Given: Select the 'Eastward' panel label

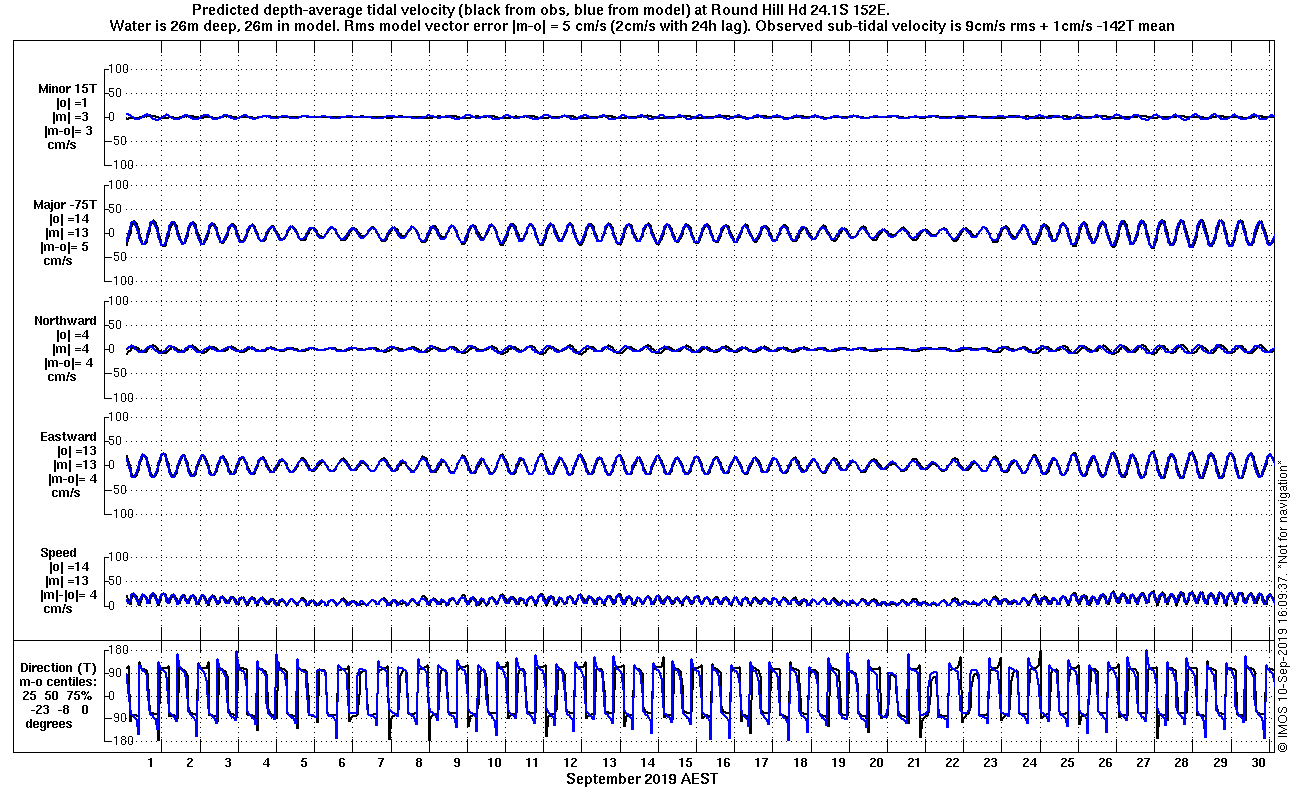Looking at the screenshot, I should coord(68,437).
